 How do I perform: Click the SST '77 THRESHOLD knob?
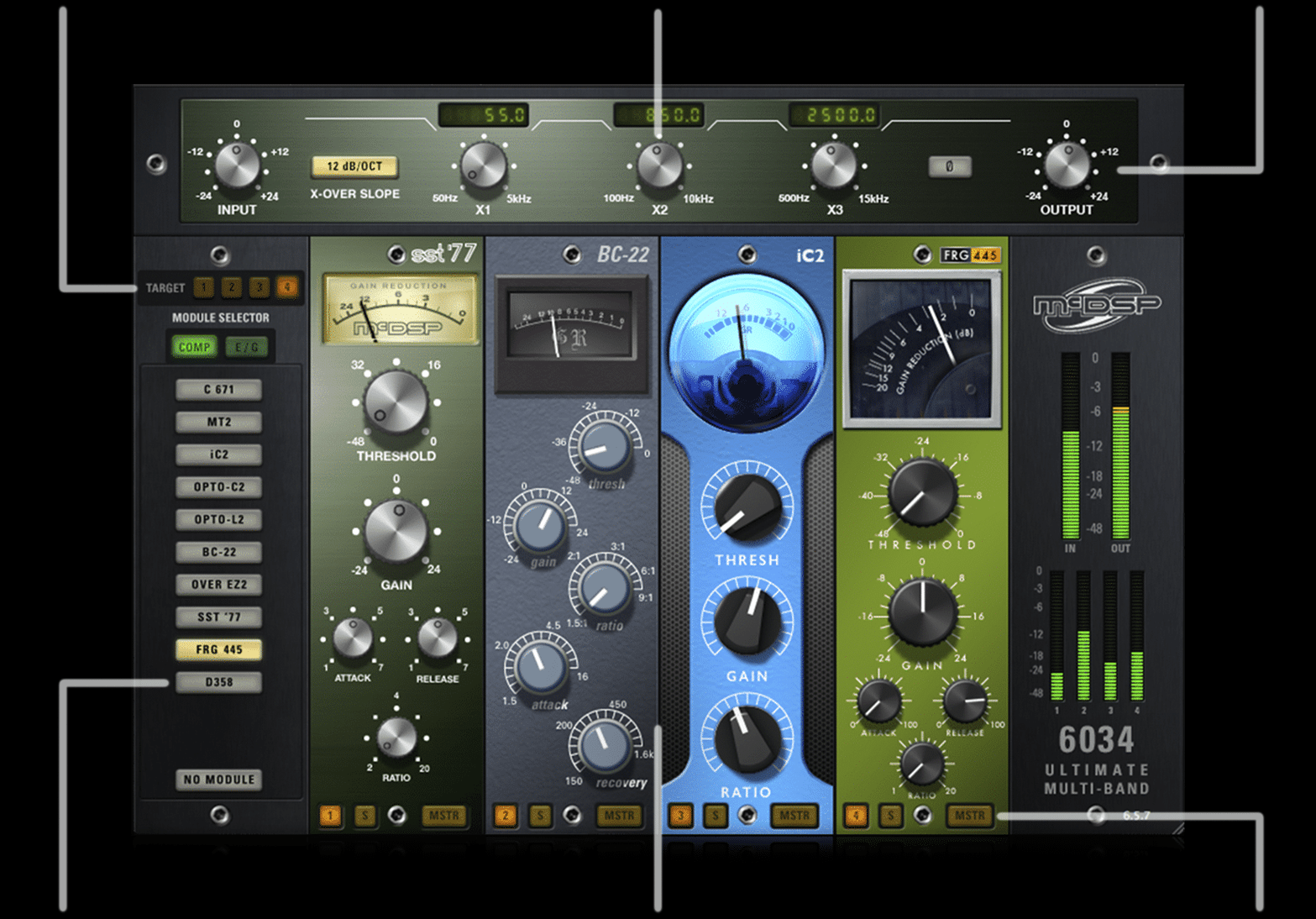click(x=396, y=402)
